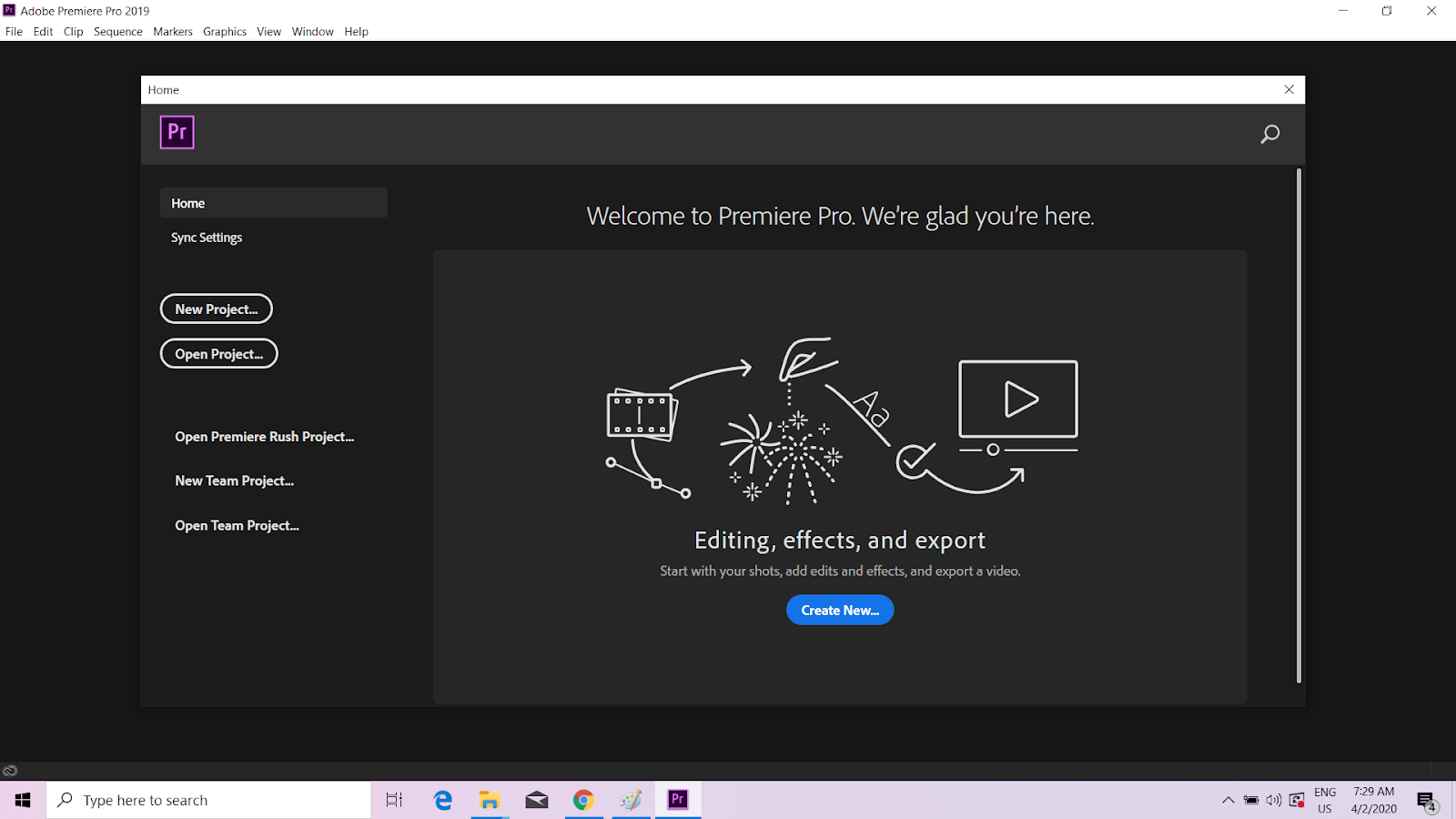Open the View menu
Screen dimensions: 1456x819
(x=268, y=31)
